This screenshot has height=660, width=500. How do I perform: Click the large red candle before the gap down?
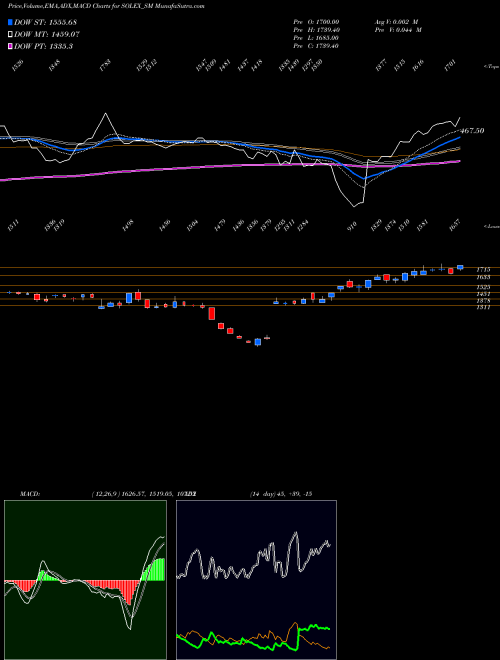point(212,314)
